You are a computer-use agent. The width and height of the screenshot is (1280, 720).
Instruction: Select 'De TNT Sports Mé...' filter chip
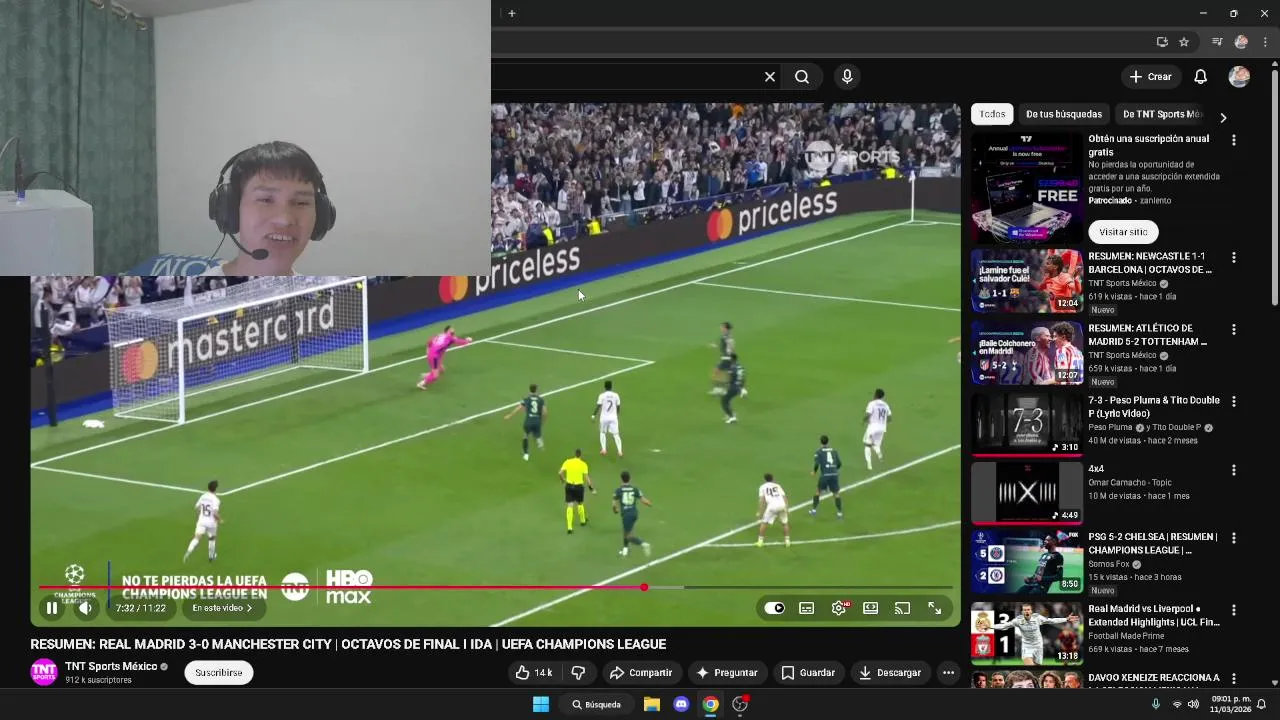click(1162, 114)
